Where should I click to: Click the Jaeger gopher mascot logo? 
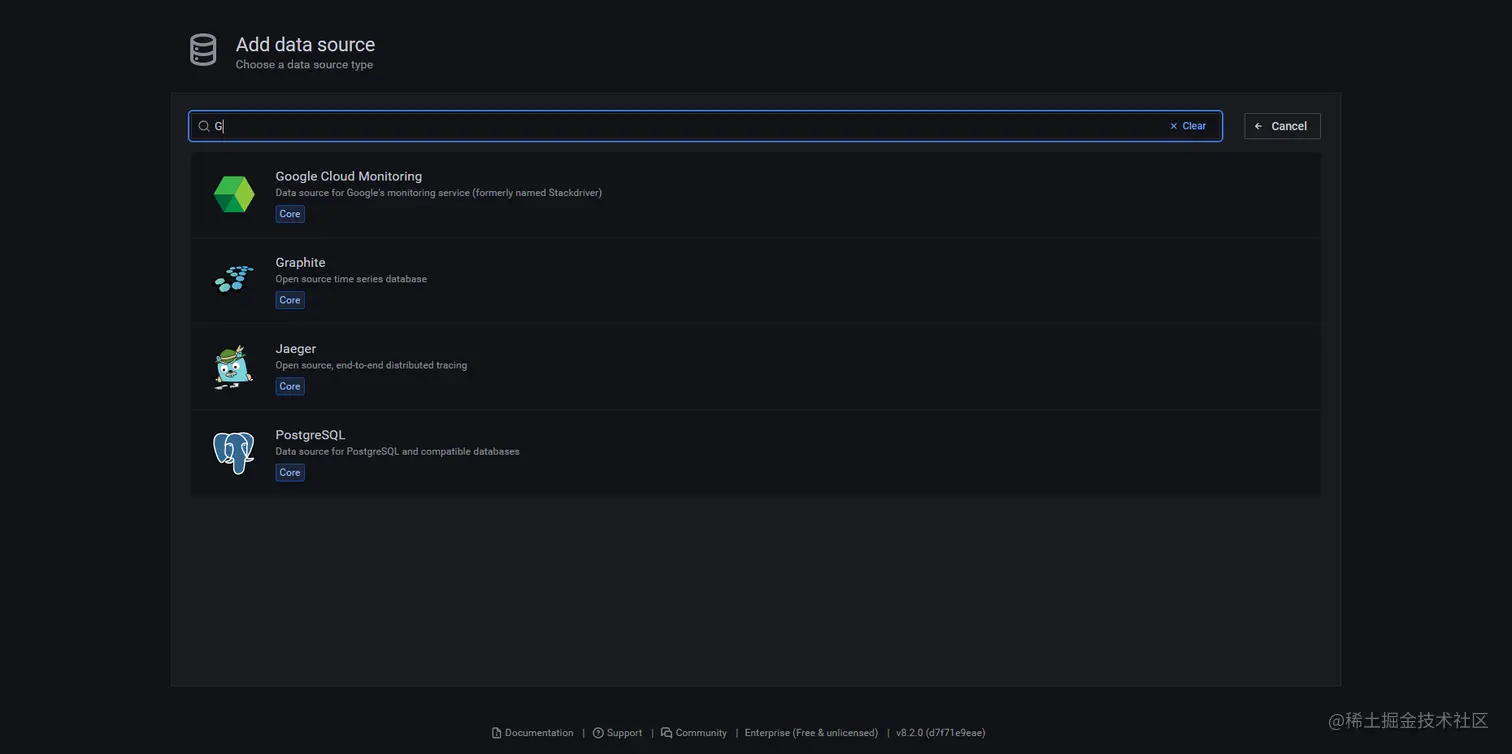234,367
